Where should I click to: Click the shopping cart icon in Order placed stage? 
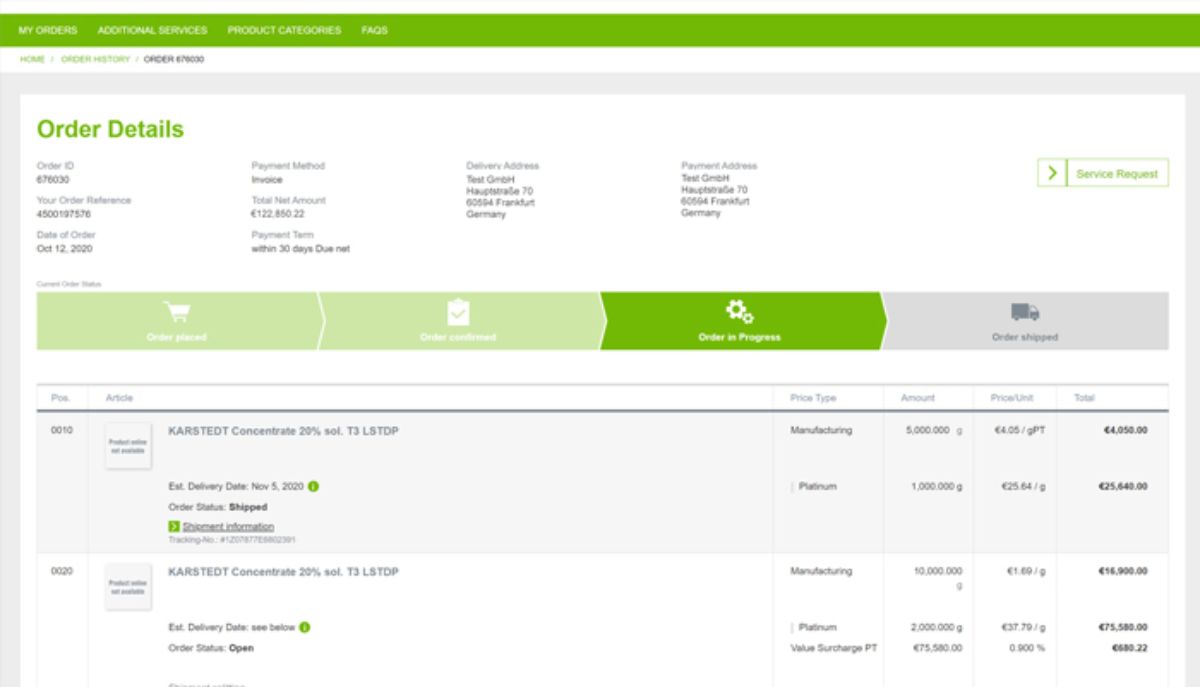pyautogui.click(x=177, y=311)
